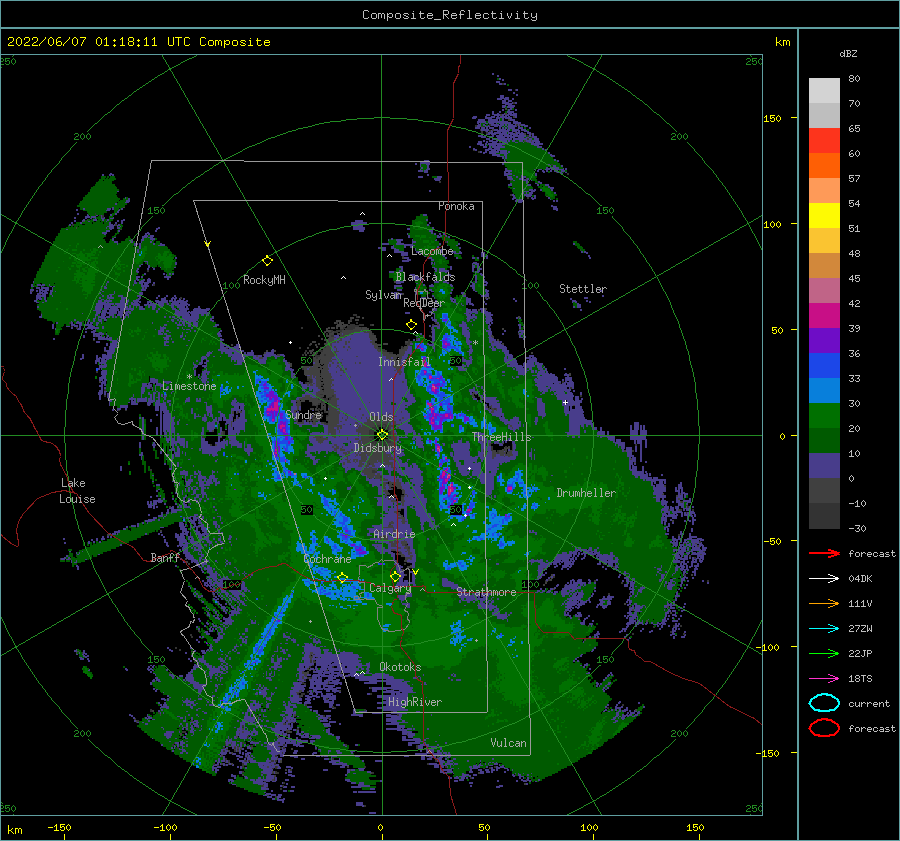
Task: Click the Cochrane map label
Action: (327, 559)
